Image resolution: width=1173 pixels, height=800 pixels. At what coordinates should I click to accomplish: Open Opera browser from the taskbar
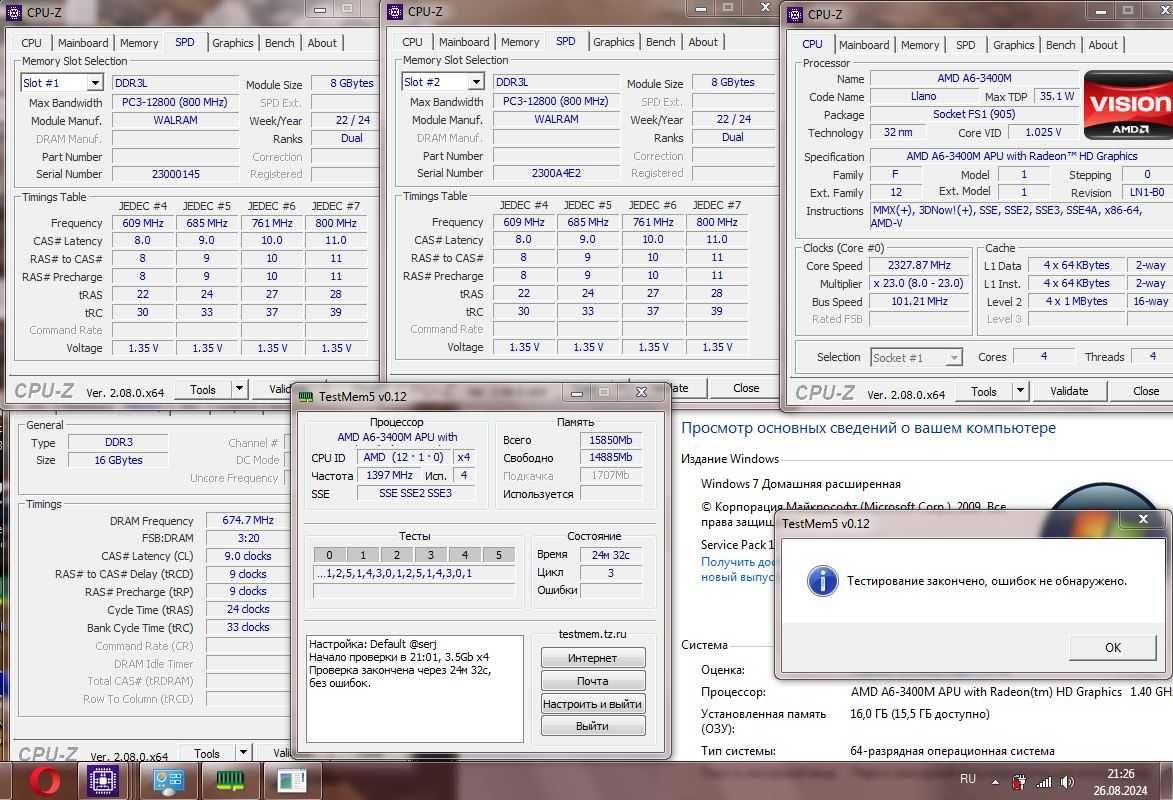[44, 781]
